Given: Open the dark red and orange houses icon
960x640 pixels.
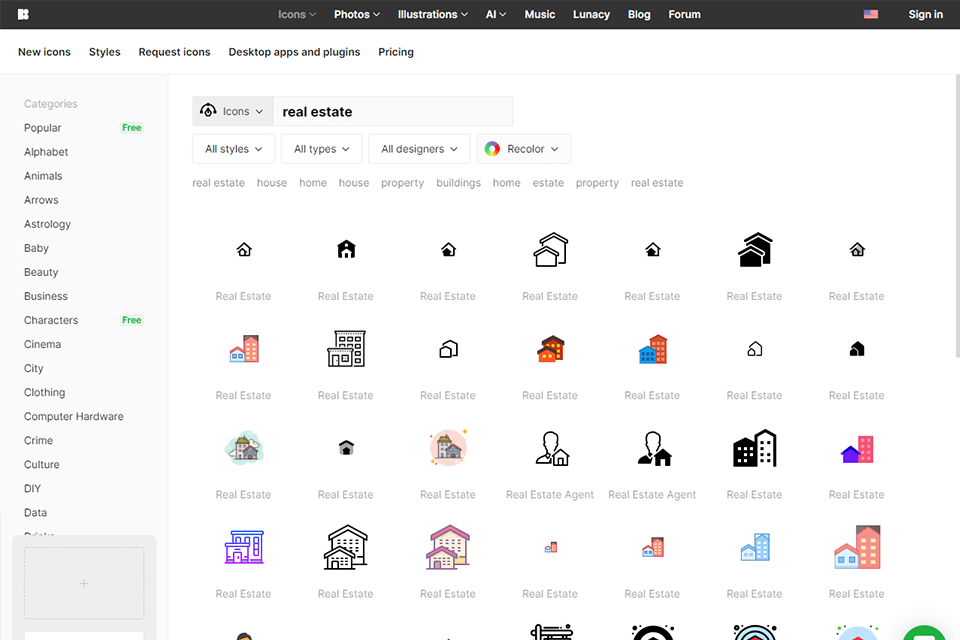Looking at the screenshot, I should pyautogui.click(x=550, y=348).
